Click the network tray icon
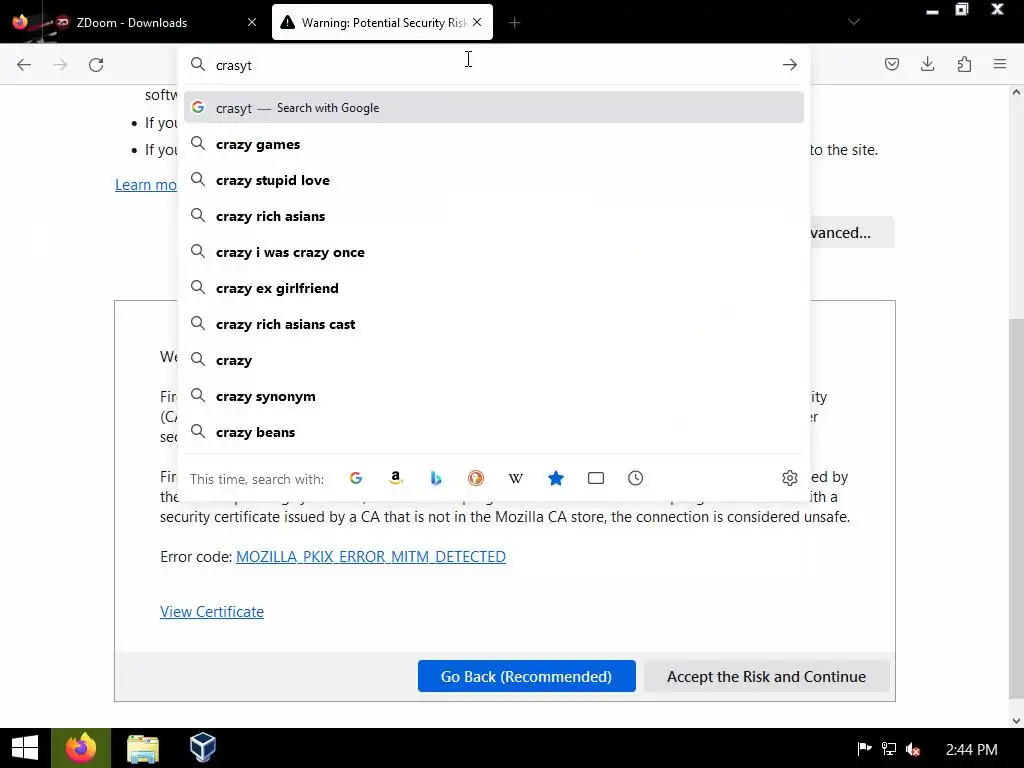1024x768 pixels. (x=889, y=749)
